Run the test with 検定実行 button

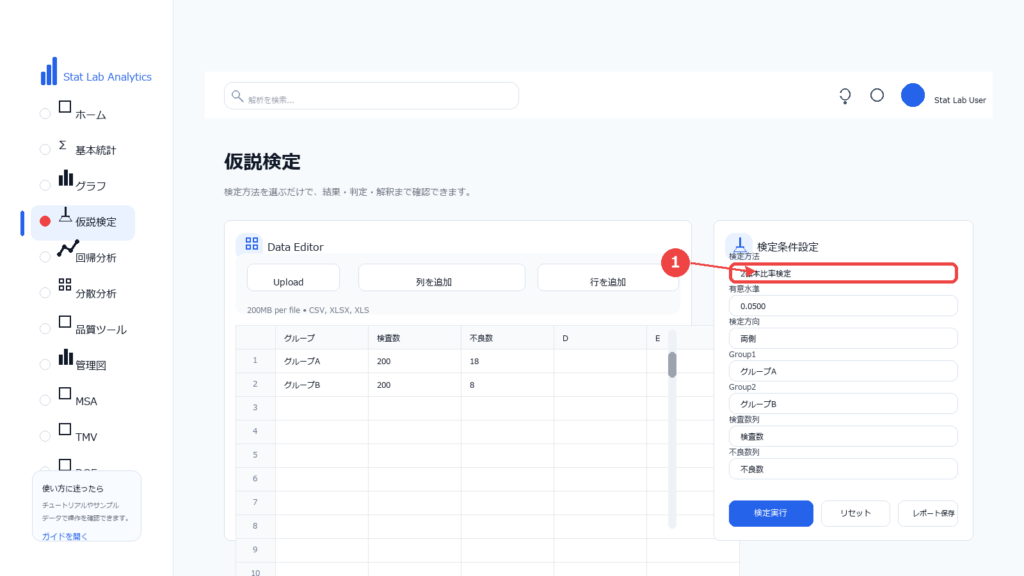(x=771, y=513)
